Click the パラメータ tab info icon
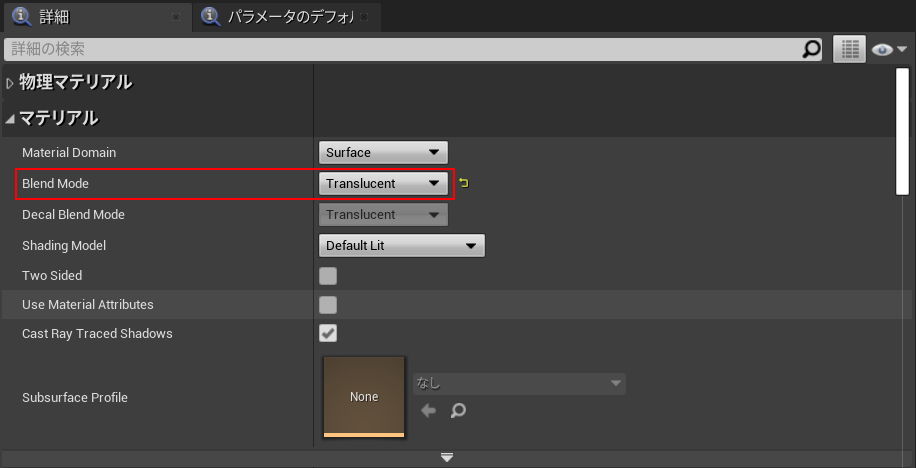 [211, 17]
